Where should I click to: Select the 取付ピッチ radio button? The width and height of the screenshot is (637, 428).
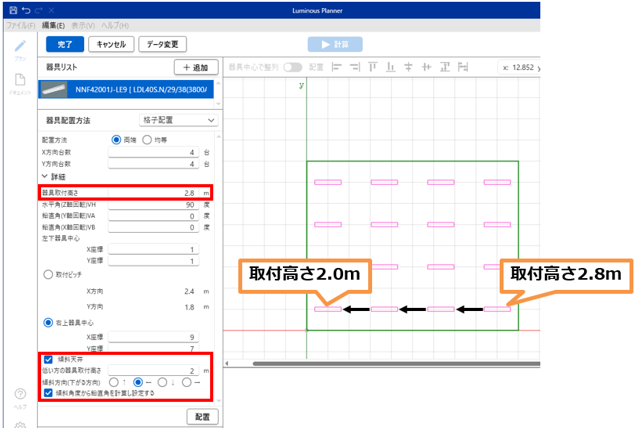coord(47,272)
